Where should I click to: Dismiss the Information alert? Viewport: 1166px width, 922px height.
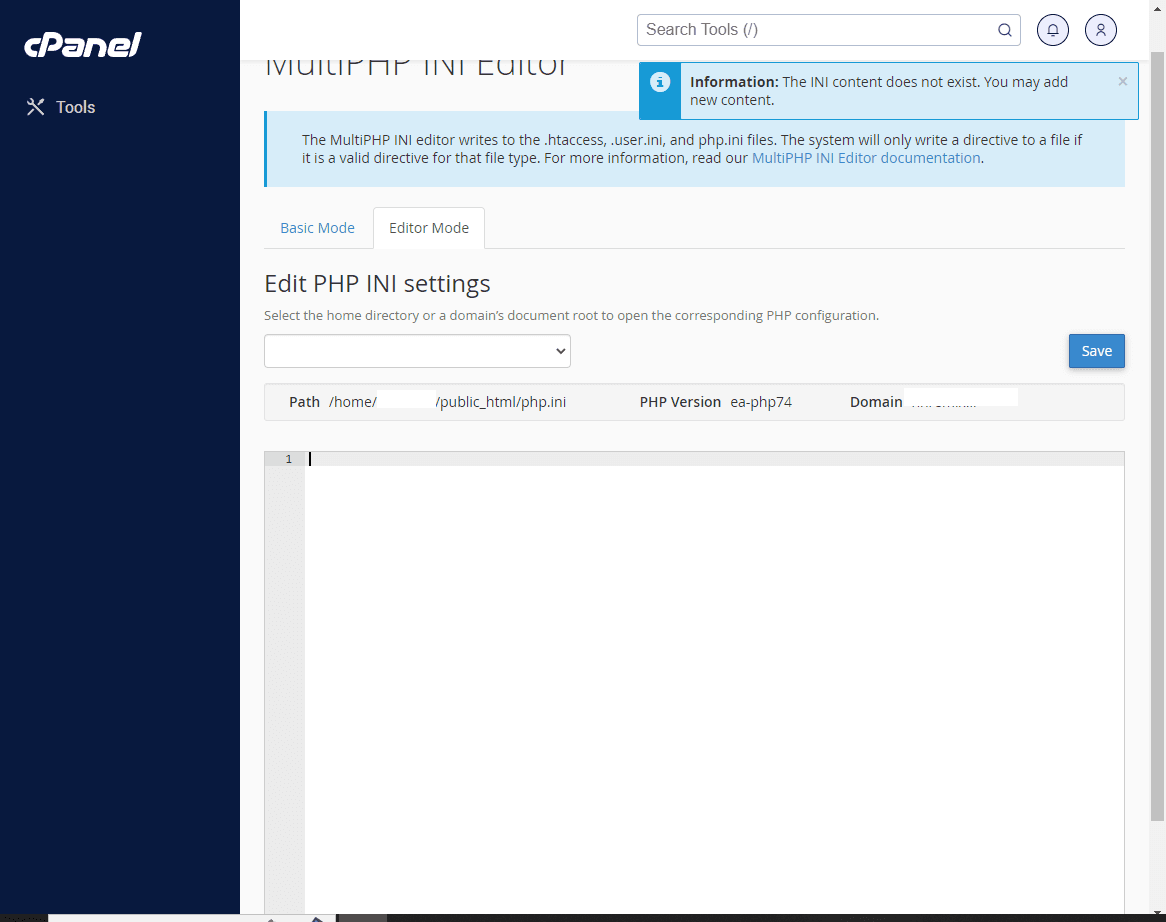[x=1123, y=81]
